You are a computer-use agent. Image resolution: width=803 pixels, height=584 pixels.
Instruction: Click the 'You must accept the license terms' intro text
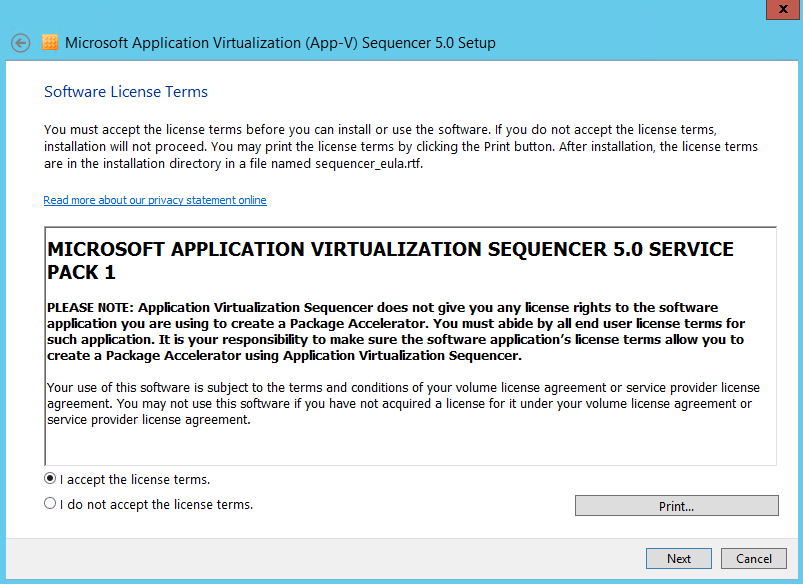tap(401, 147)
